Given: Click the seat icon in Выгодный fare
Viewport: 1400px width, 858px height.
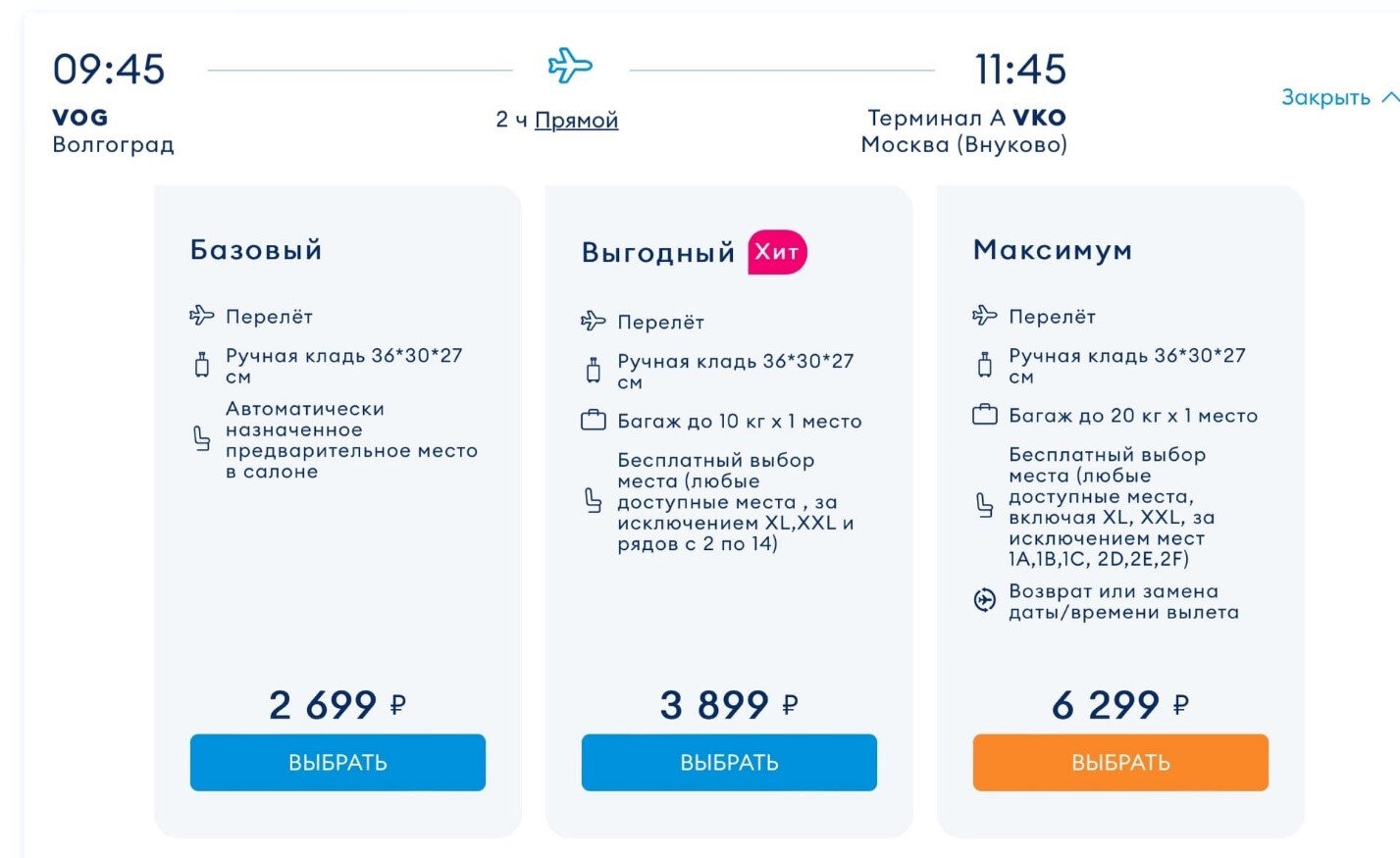Looking at the screenshot, I should pyautogui.click(x=594, y=501).
